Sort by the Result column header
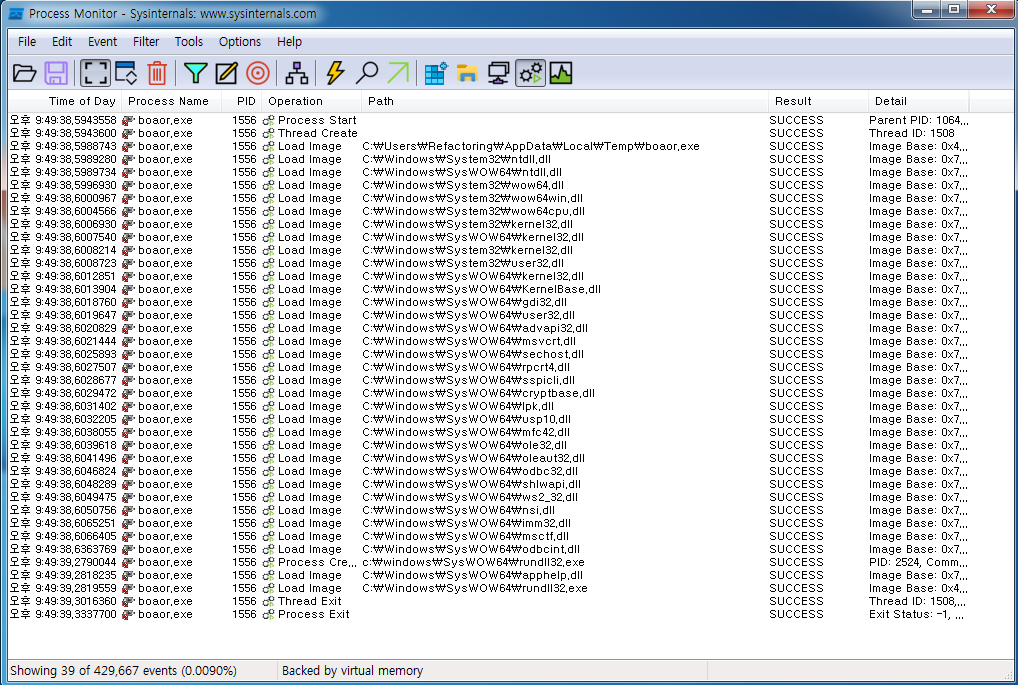 [818, 101]
